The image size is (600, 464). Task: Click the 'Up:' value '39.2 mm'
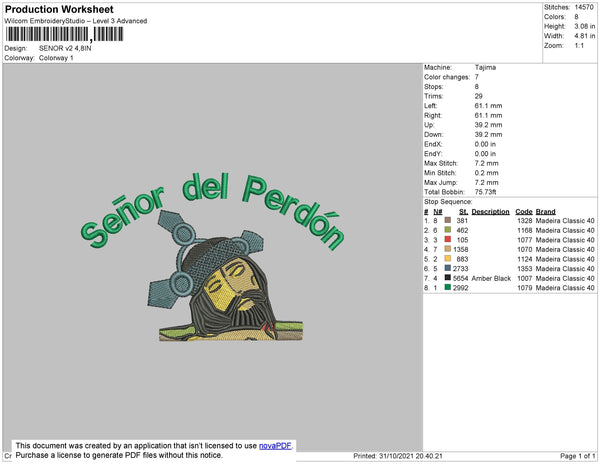(x=488, y=125)
